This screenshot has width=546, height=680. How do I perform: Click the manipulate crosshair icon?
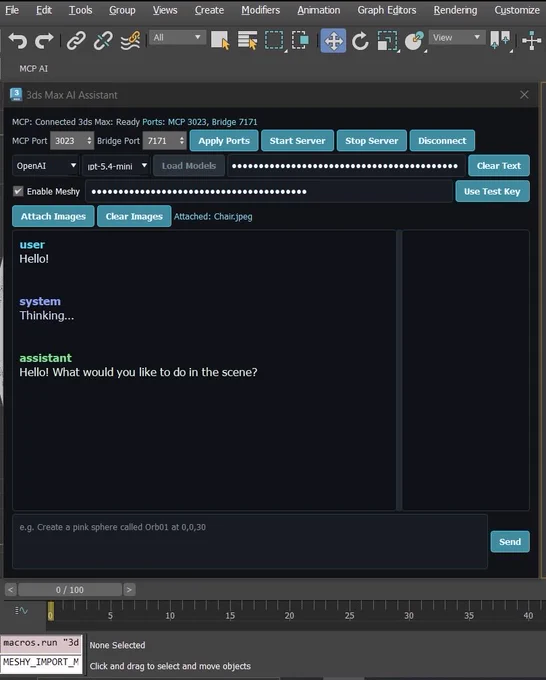click(532, 41)
